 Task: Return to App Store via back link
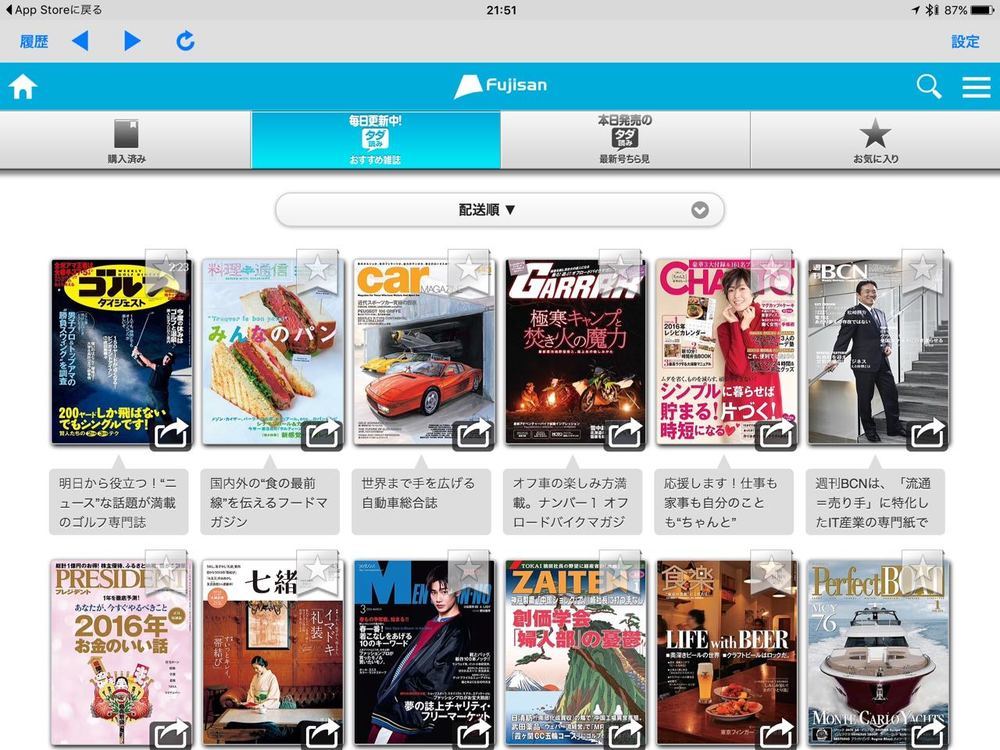(53, 10)
